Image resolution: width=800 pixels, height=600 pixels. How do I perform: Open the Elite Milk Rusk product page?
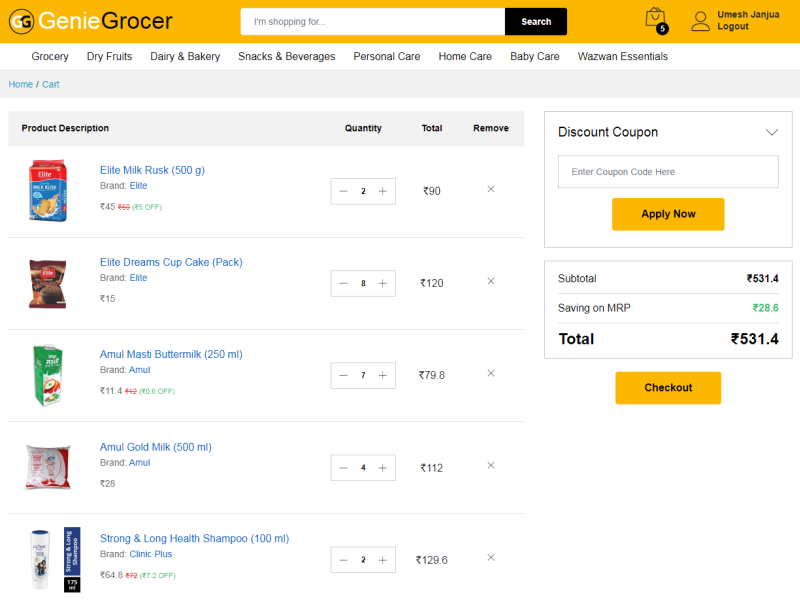pyautogui.click(x=152, y=170)
